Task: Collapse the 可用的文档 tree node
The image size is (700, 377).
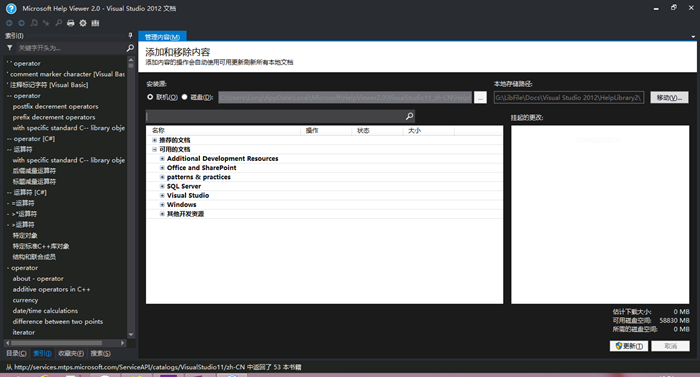Action: [x=154, y=149]
